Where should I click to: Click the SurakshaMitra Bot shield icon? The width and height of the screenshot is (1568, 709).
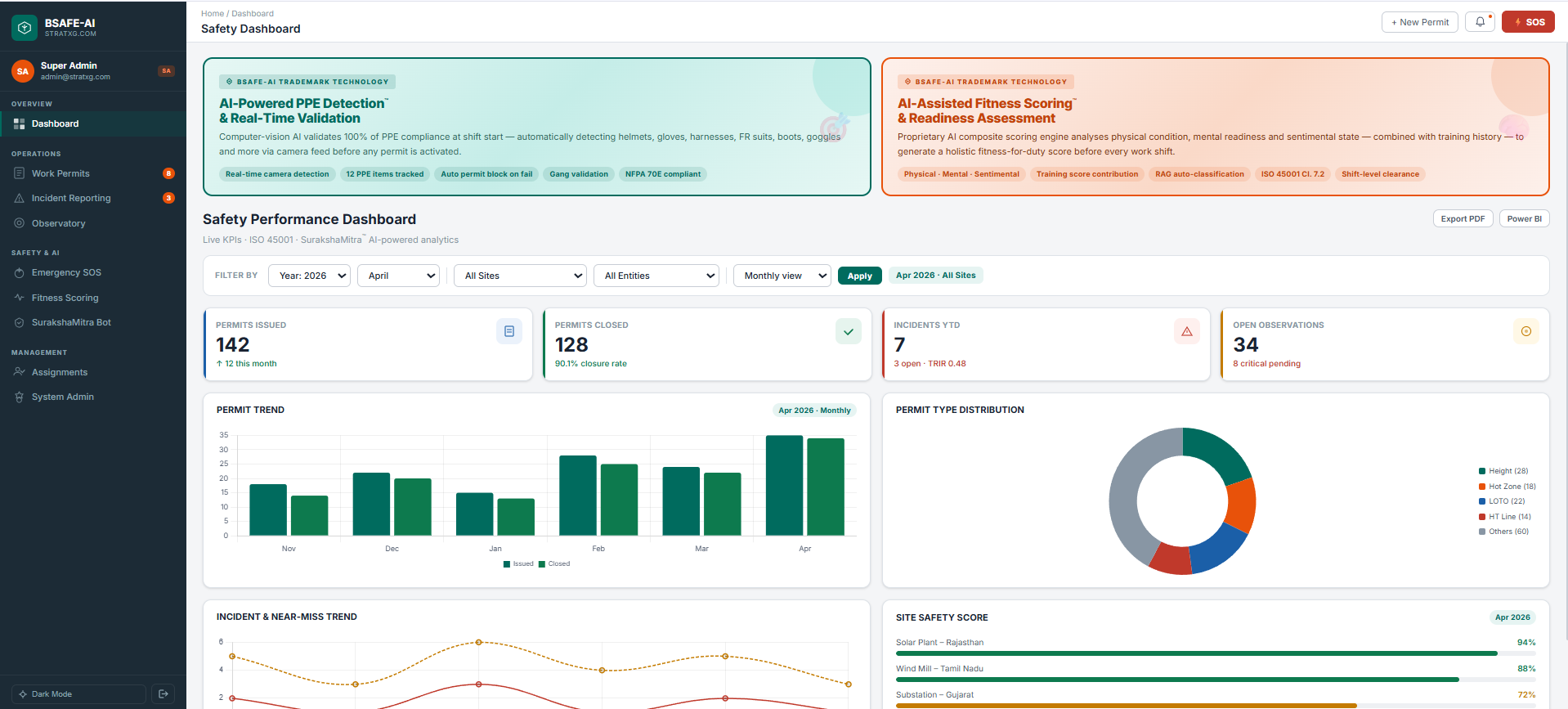tap(20, 322)
